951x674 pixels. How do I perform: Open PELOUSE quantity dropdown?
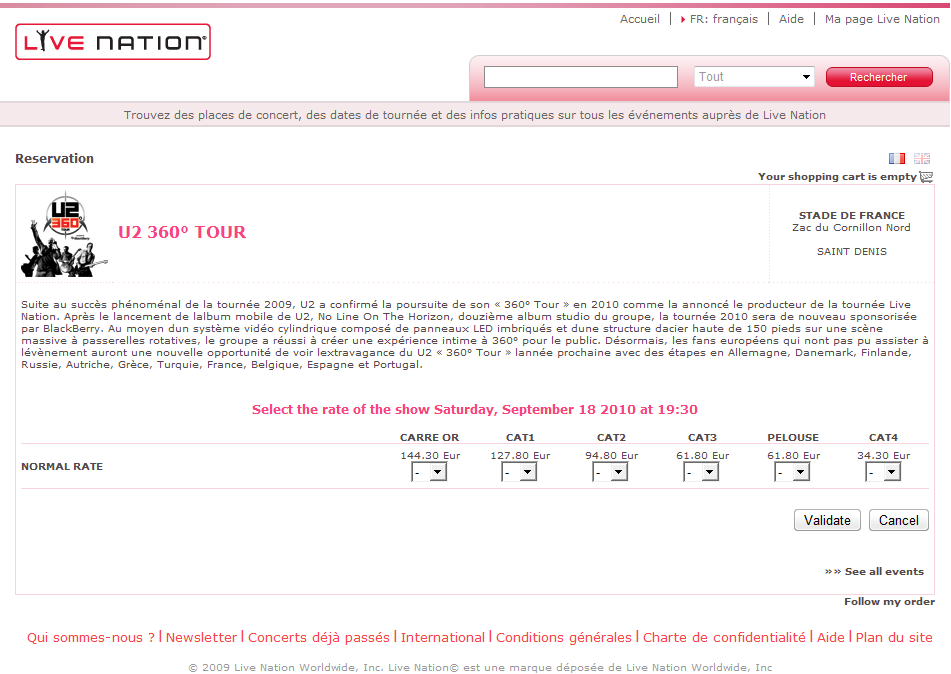792,472
